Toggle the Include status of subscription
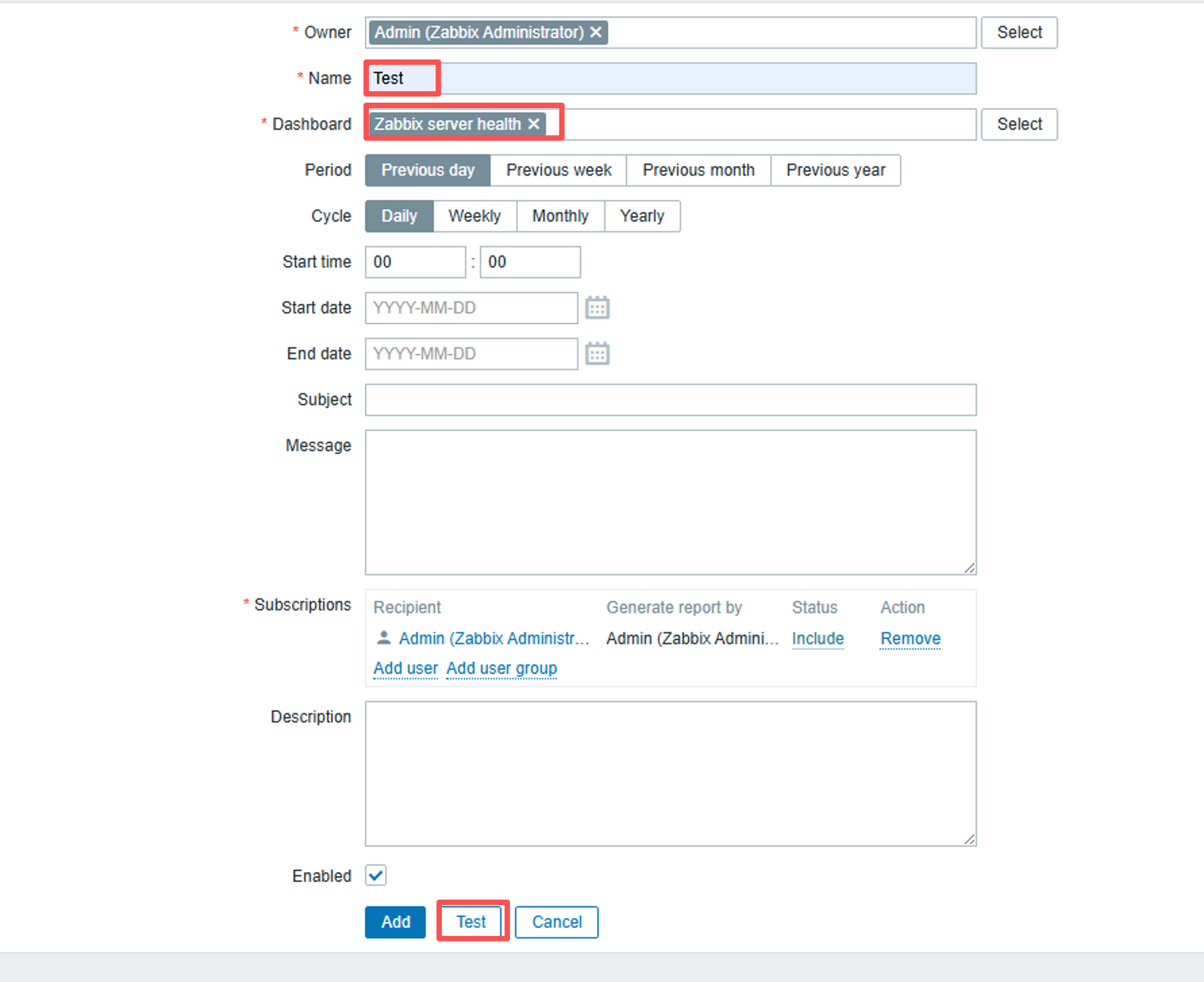This screenshot has width=1204, height=982. [818, 638]
